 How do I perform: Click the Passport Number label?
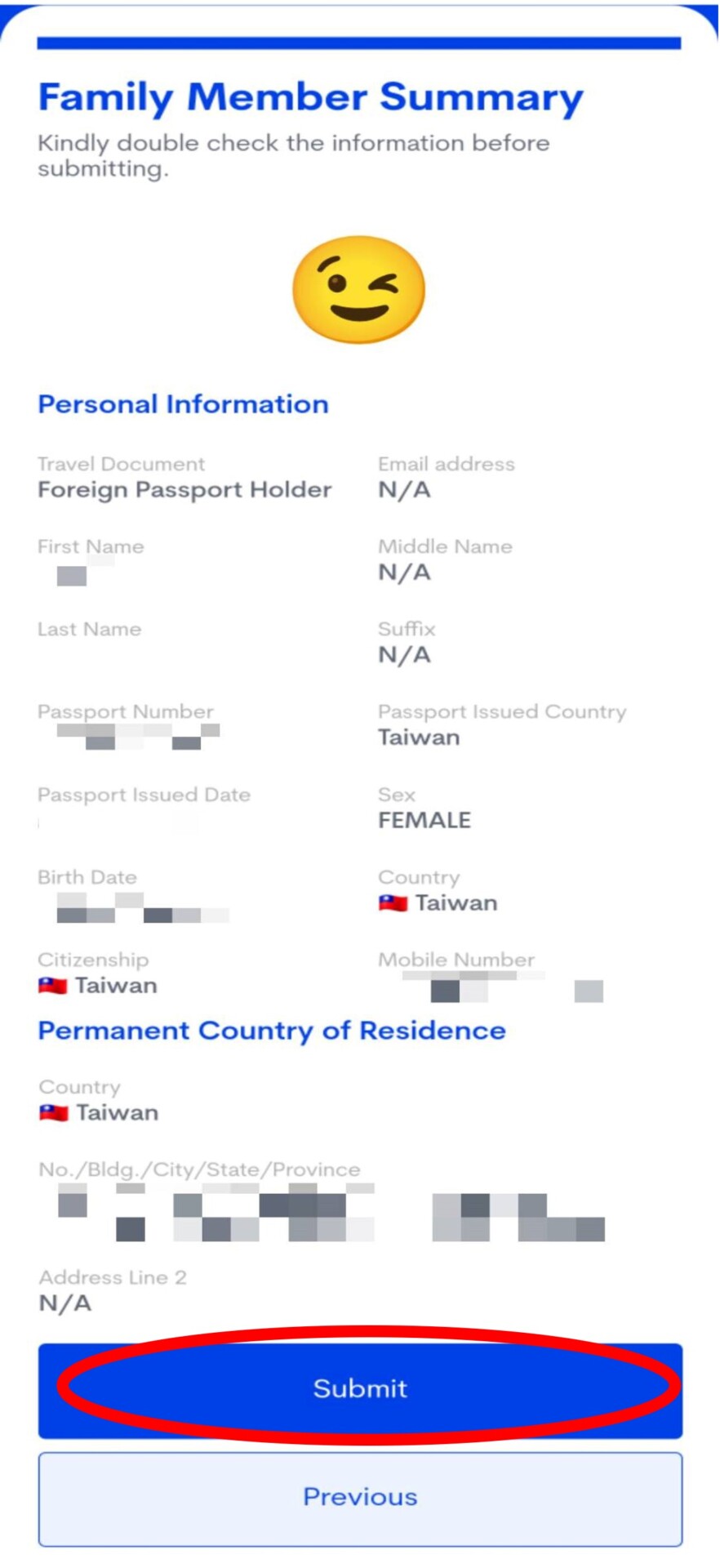(x=126, y=711)
